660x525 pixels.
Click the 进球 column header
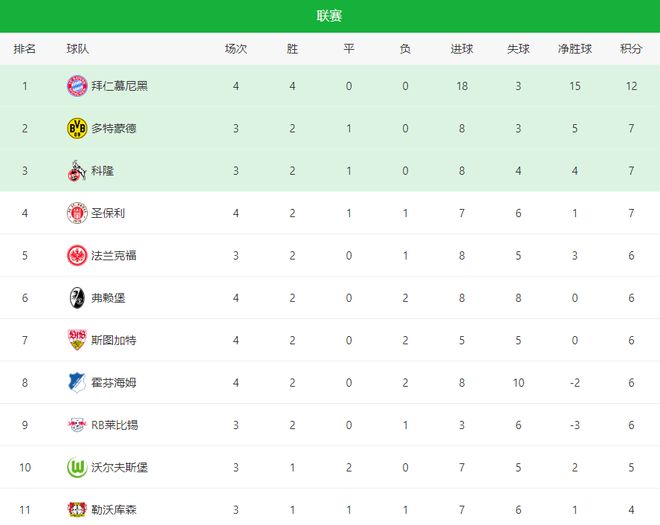pyautogui.click(x=462, y=49)
